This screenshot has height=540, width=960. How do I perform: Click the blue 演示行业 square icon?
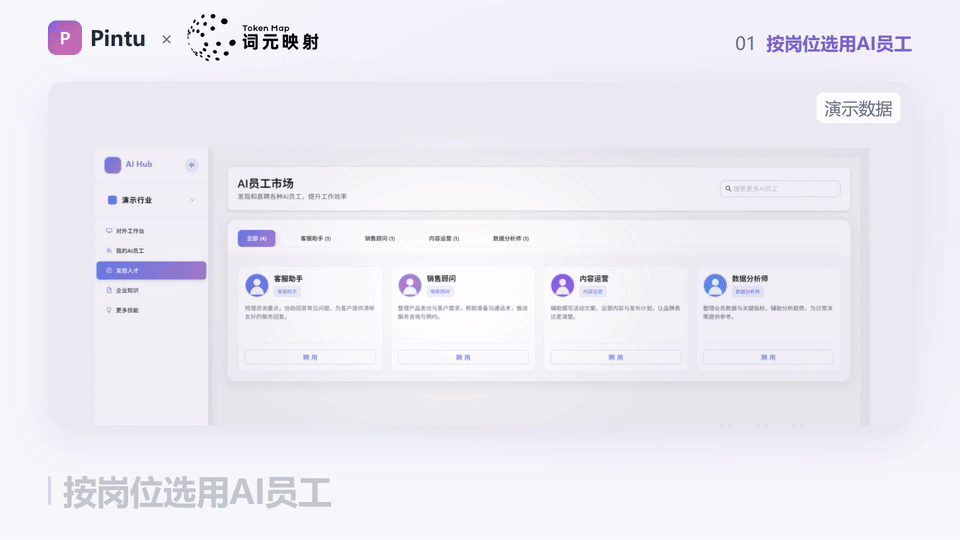click(x=112, y=200)
